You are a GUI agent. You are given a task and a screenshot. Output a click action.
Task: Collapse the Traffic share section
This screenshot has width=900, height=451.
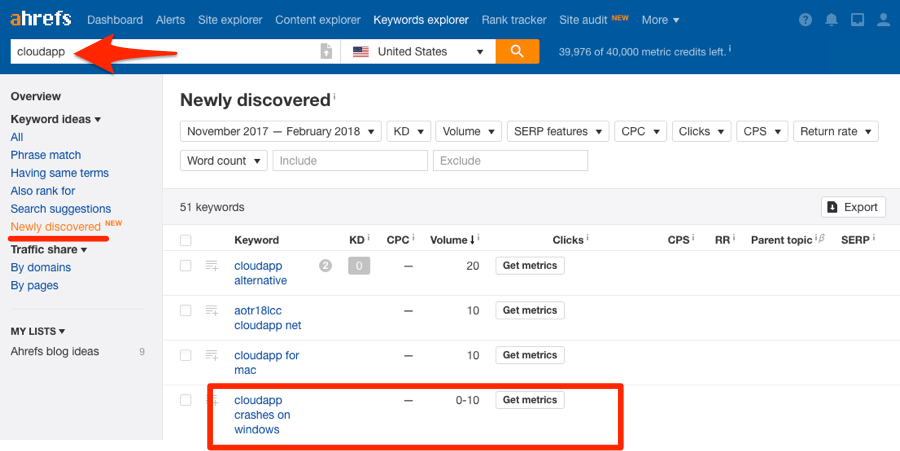pyautogui.click(x=49, y=250)
